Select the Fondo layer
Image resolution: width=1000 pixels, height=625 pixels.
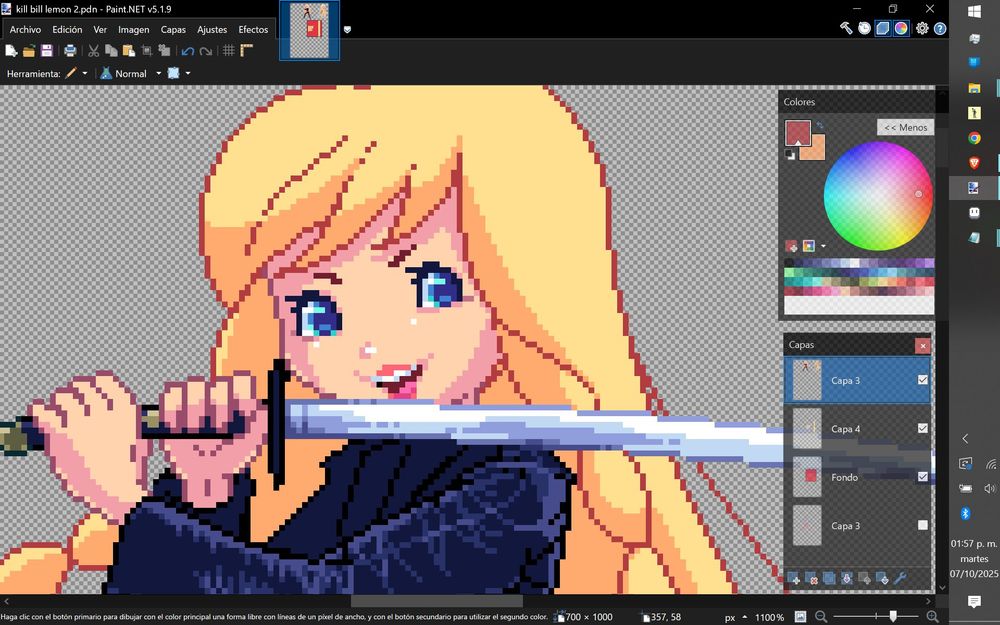tap(857, 477)
